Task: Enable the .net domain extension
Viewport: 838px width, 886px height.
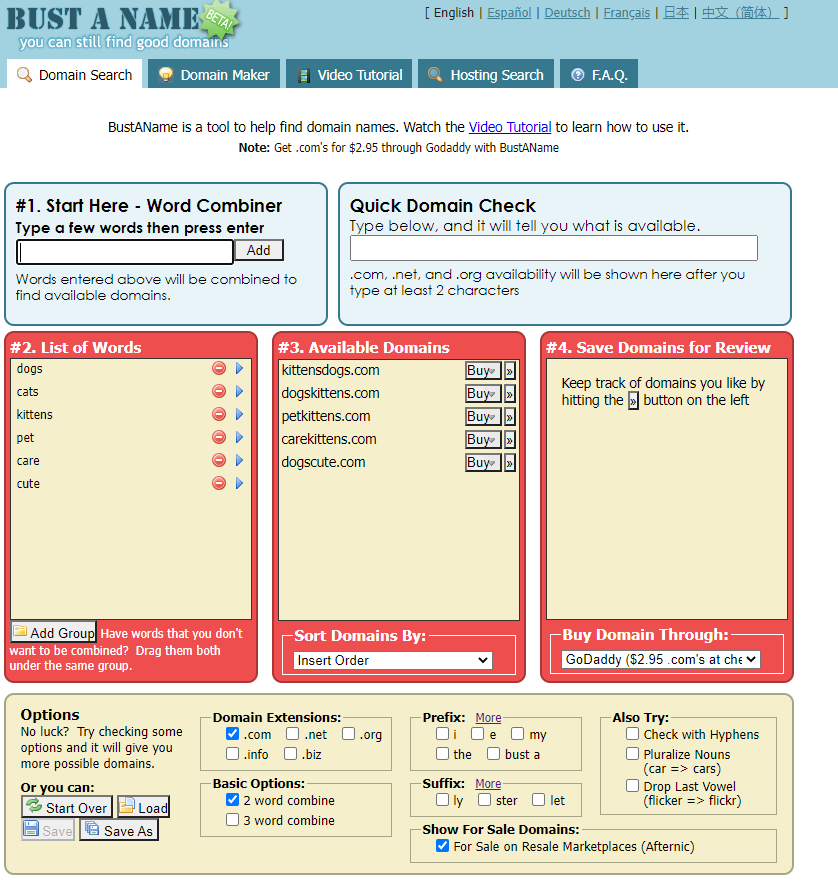Action: click(x=292, y=733)
